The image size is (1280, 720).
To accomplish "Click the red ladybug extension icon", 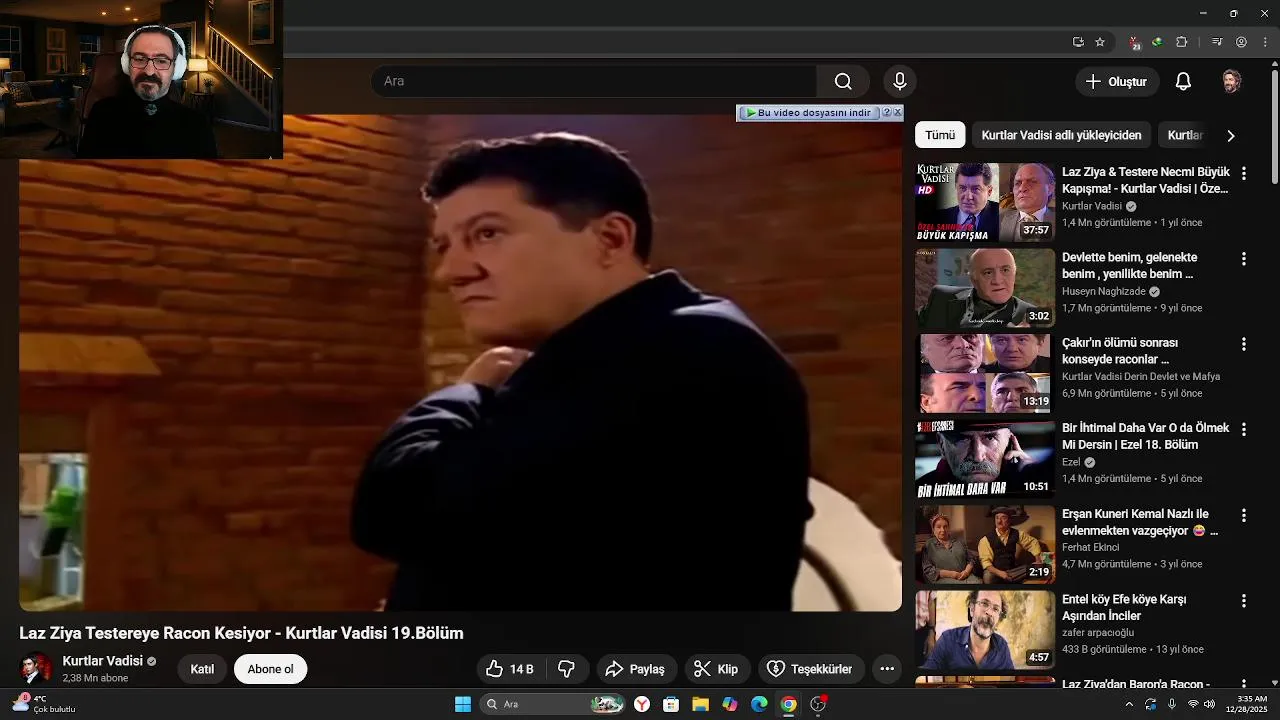I will point(1134,43).
